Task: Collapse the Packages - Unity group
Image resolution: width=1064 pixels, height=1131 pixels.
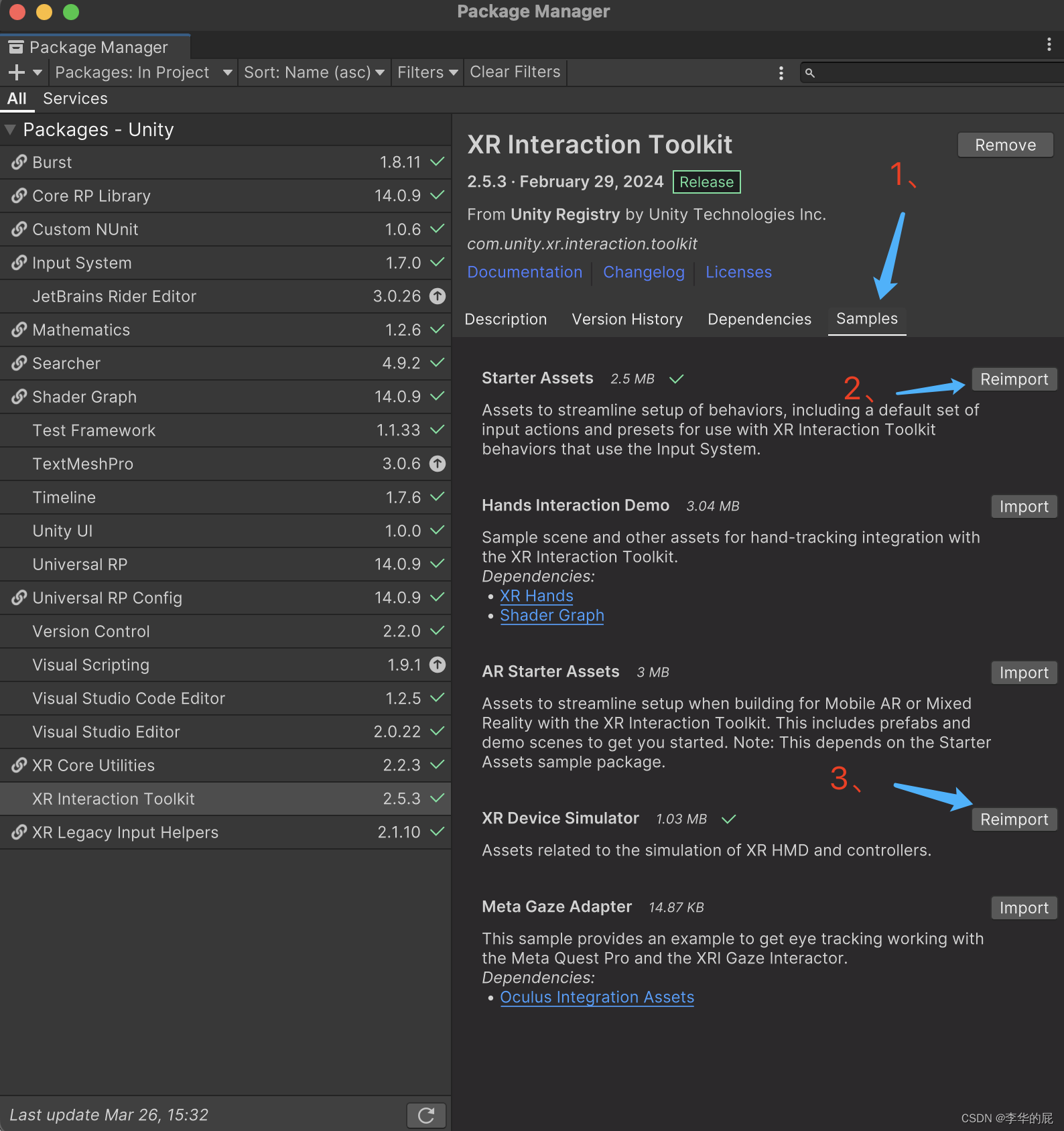Action: tap(10, 129)
